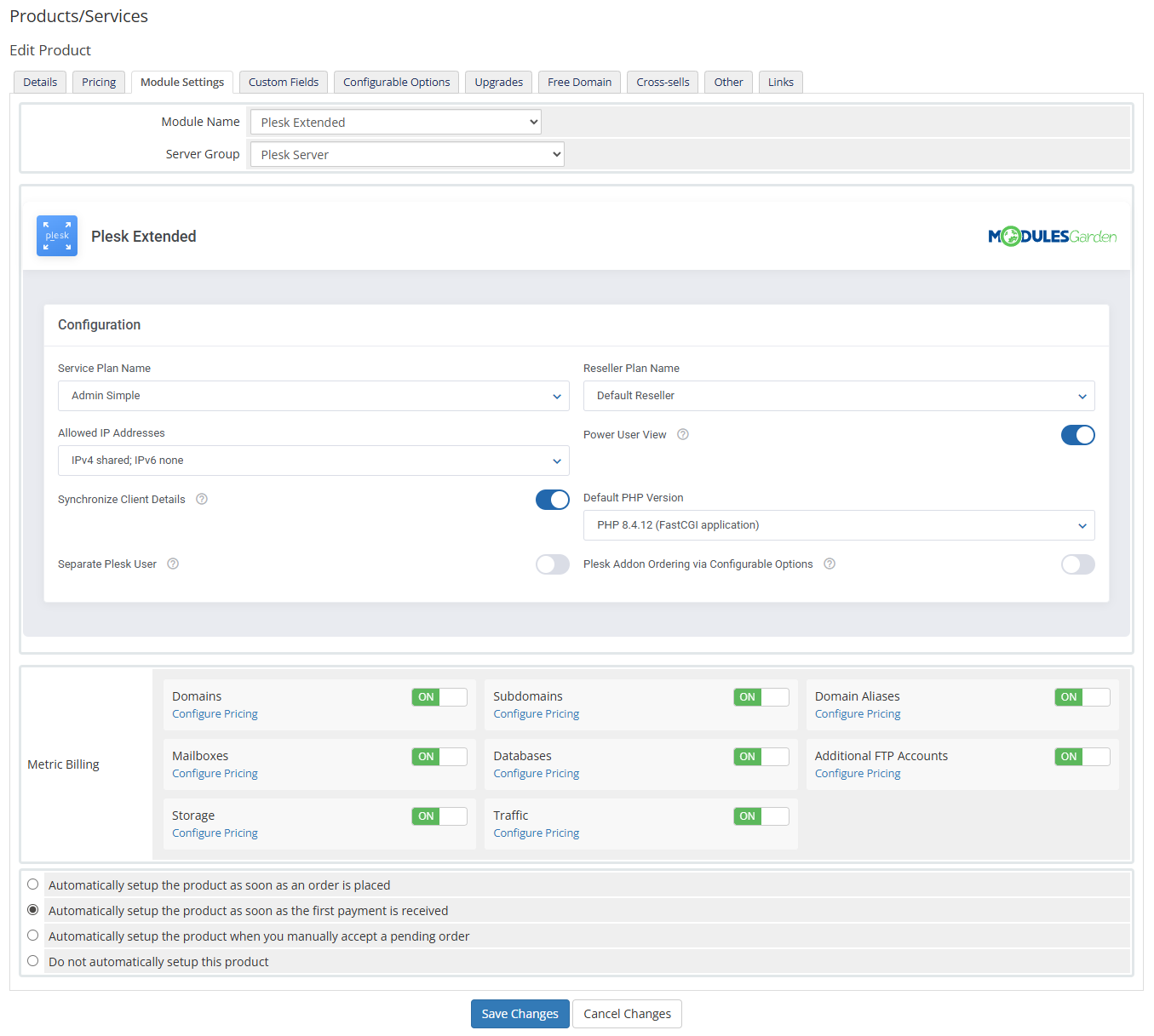
Task: Click Configure Pricing under Databases
Action: pos(536,773)
